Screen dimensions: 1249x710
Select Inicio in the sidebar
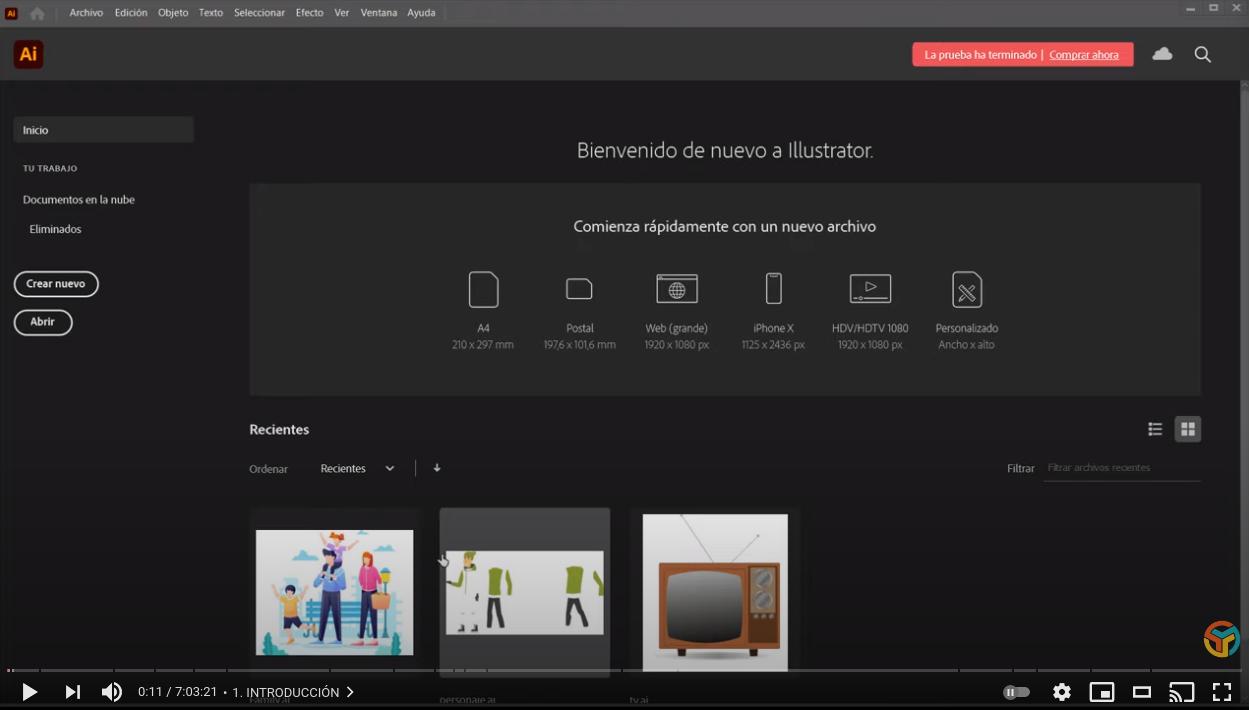pyautogui.click(x=103, y=130)
